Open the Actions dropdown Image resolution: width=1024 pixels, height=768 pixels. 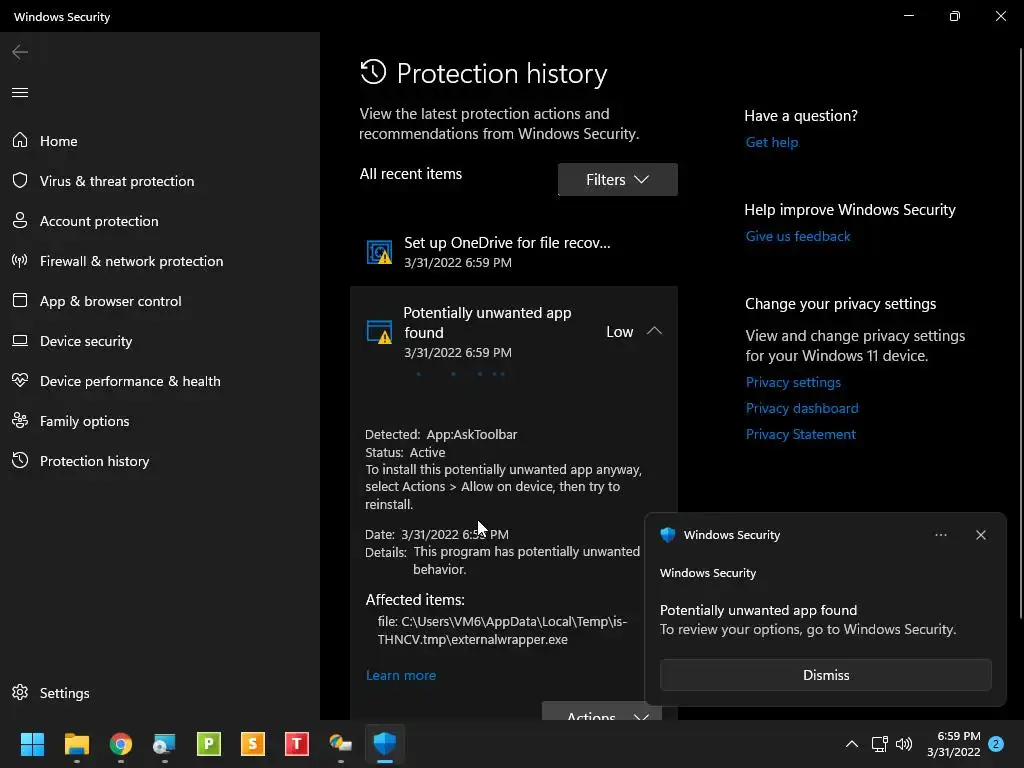(602, 715)
